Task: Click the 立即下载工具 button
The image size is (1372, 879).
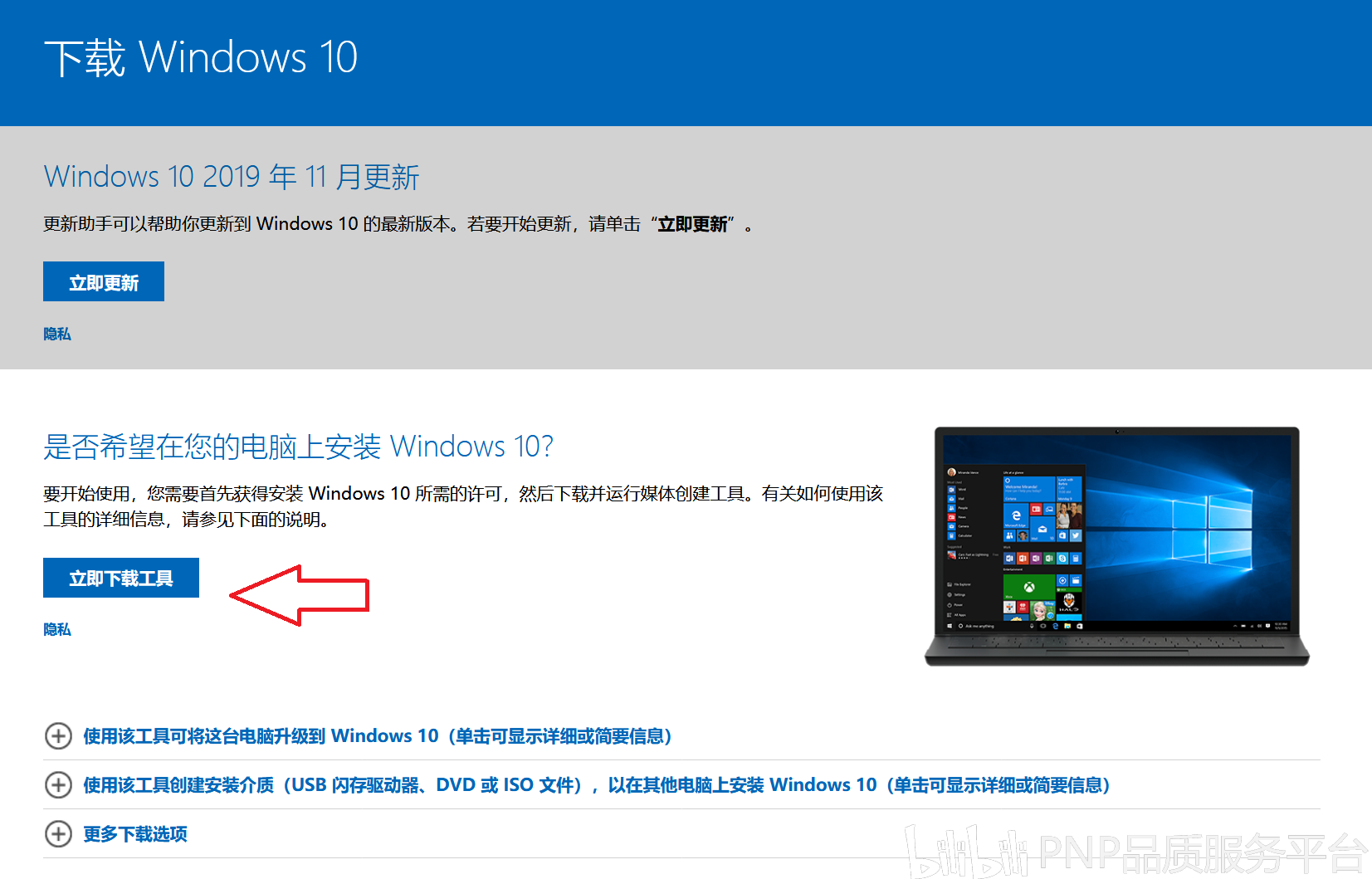Action: 121,578
